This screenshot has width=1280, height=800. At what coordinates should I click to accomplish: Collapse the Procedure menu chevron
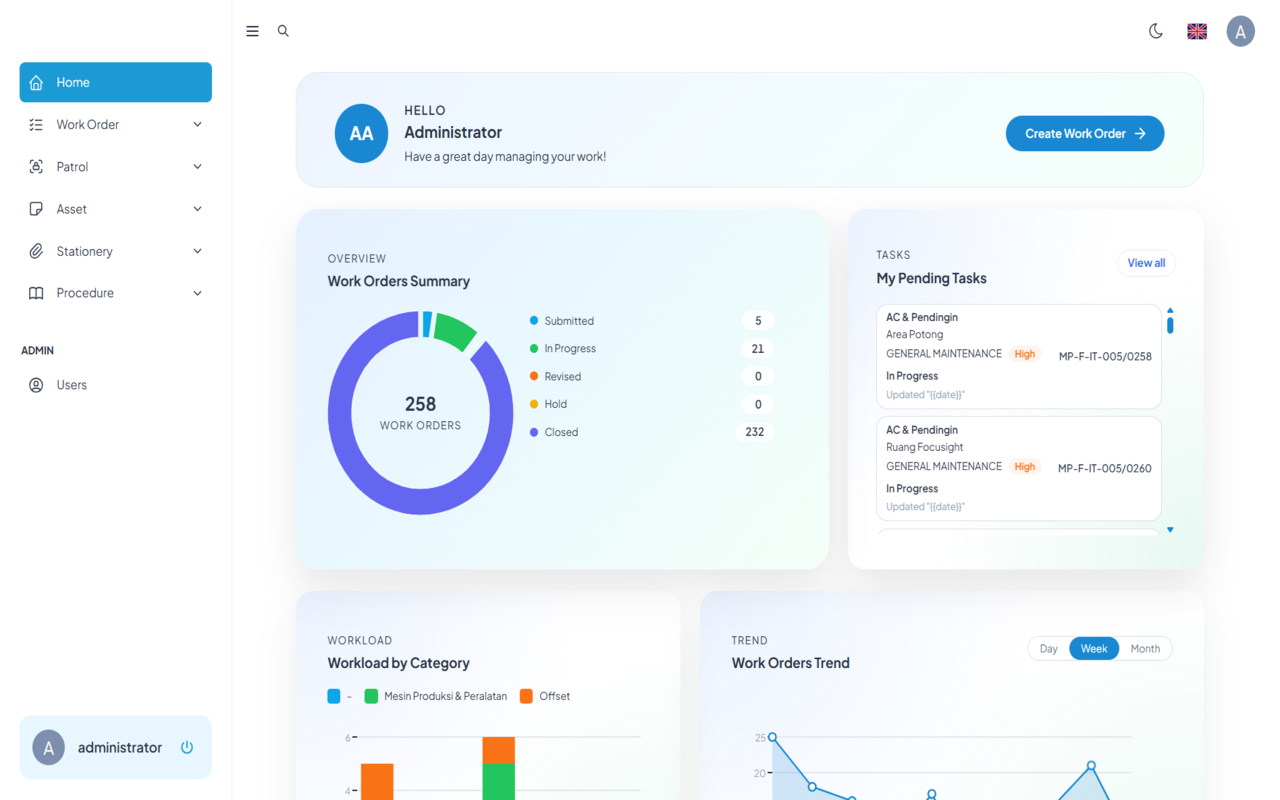point(196,292)
